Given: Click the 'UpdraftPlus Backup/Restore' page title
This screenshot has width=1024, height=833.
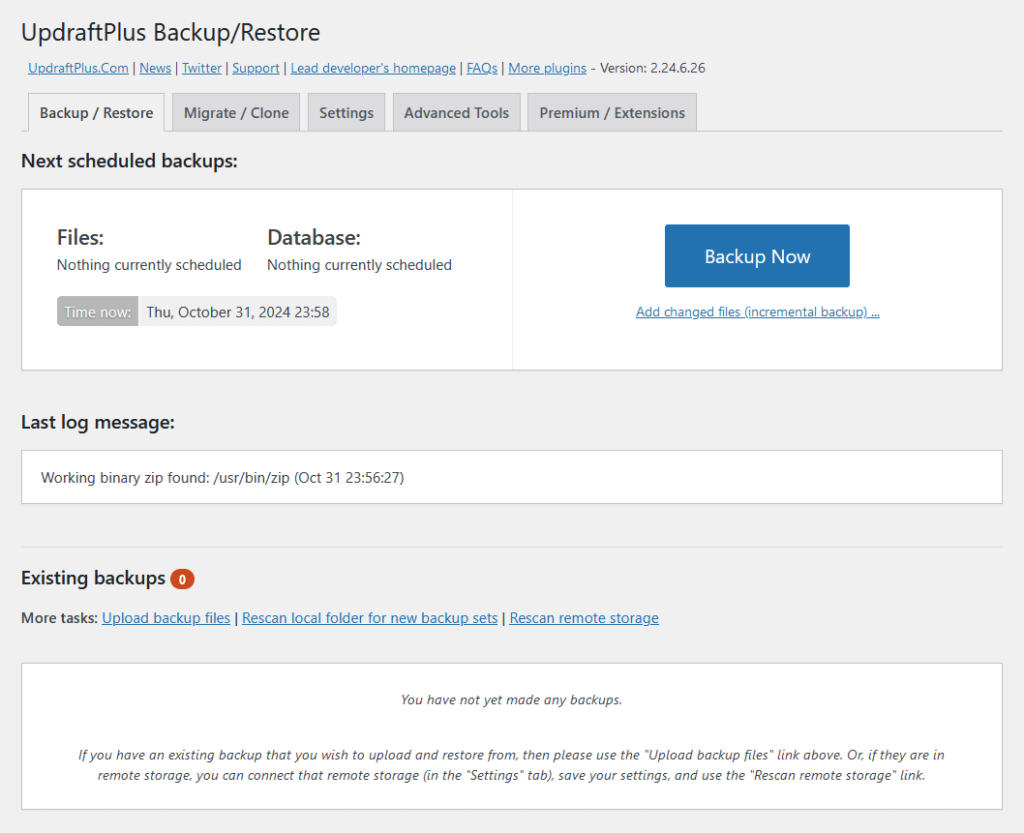Looking at the screenshot, I should pyautogui.click(x=170, y=32).
